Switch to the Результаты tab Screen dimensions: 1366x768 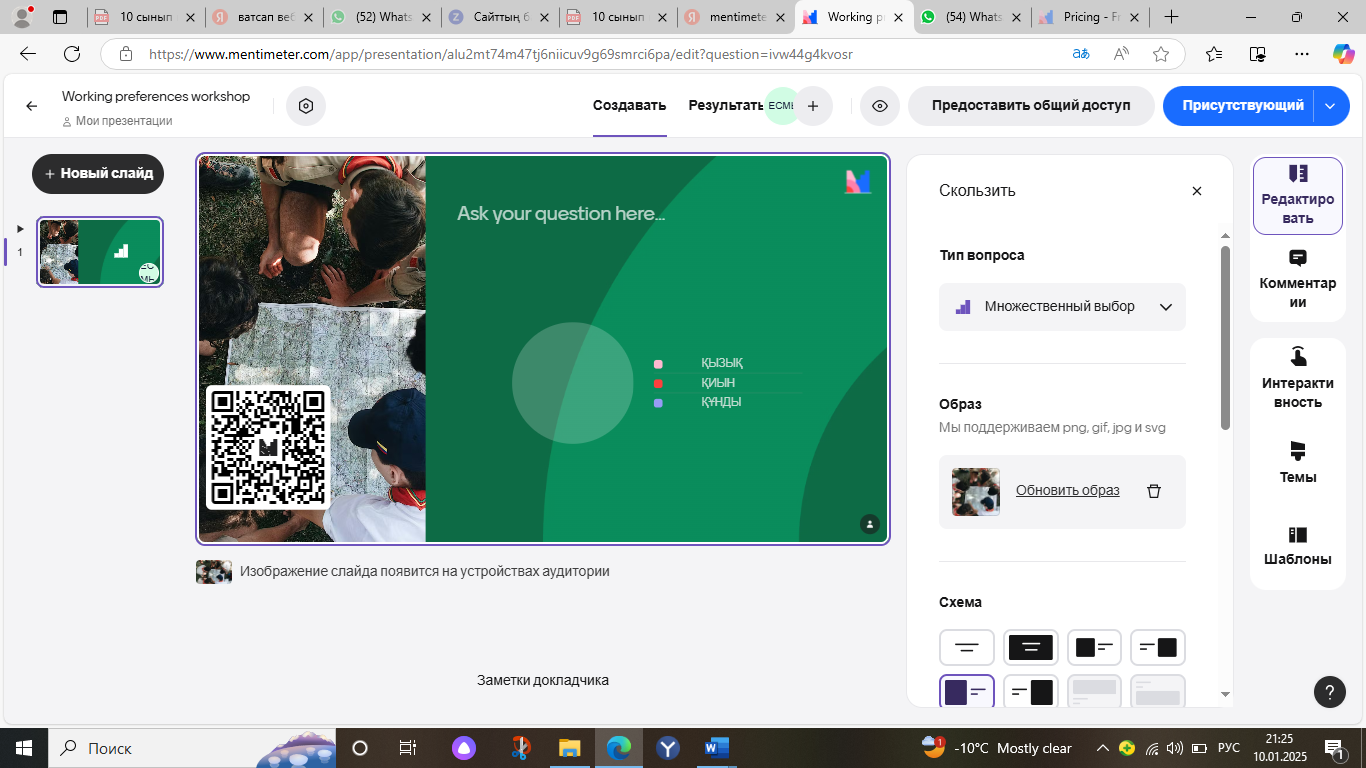(x=726, y=106)
